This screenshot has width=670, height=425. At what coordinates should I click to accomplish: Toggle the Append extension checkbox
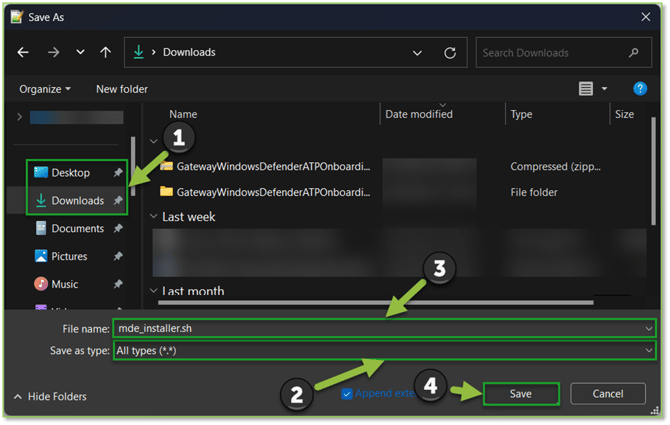pyautogui.click(x=348, y=394)
